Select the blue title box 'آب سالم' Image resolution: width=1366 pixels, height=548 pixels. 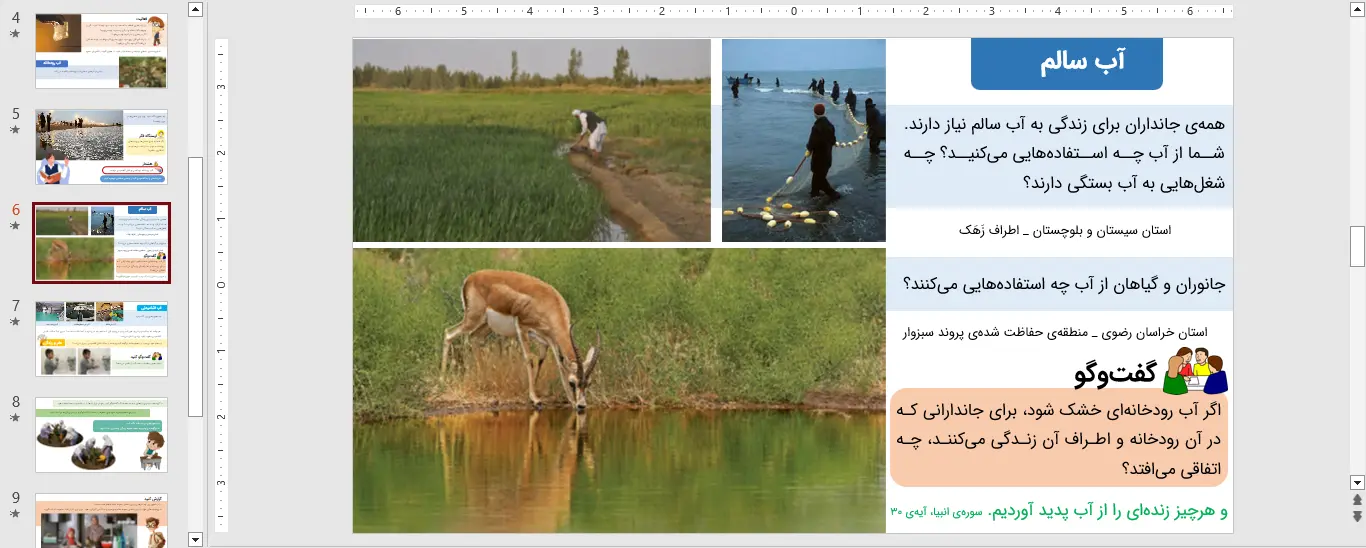click(x=1066, y=64)
